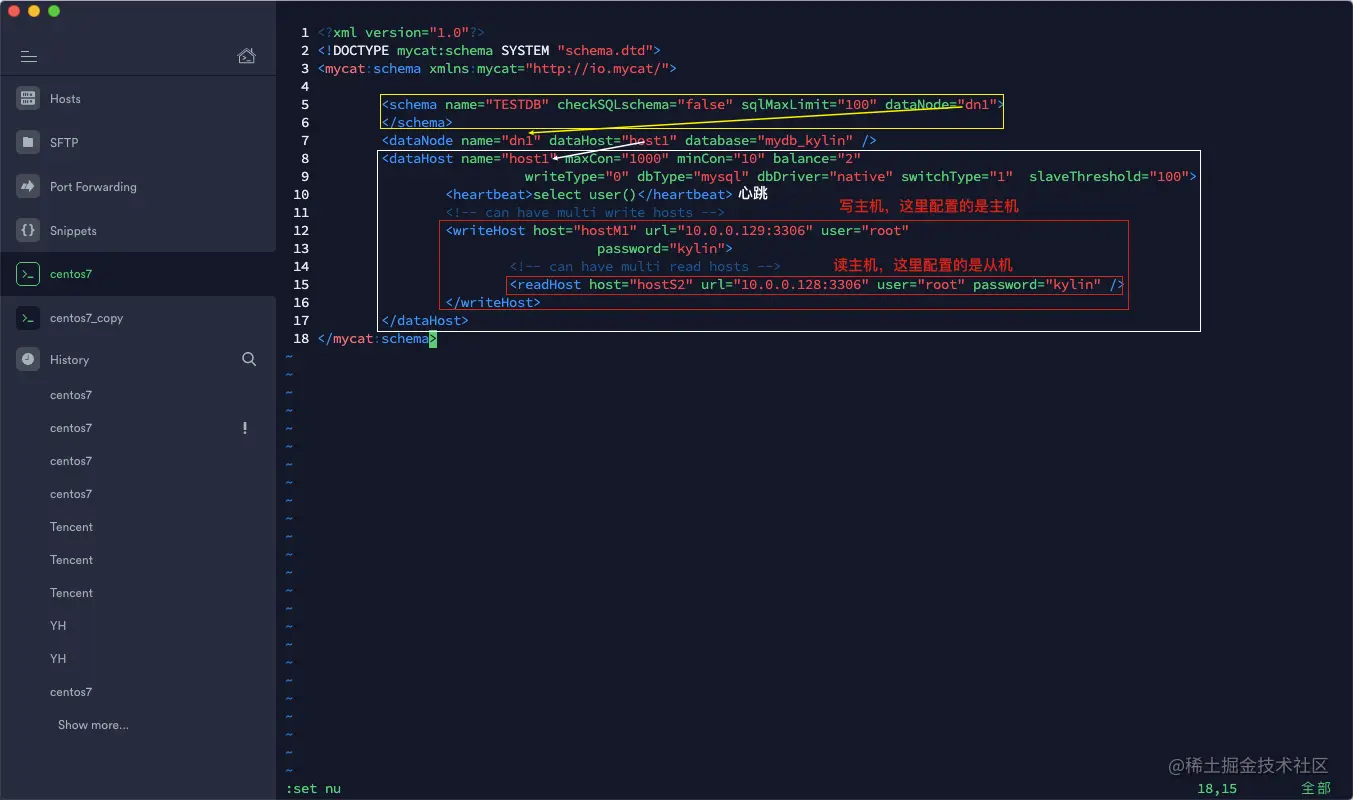Viewport: 1353px width, 800px height.
Task: Click the "schema.dtd" DOCTYPE string
Action: pos(605,51)
